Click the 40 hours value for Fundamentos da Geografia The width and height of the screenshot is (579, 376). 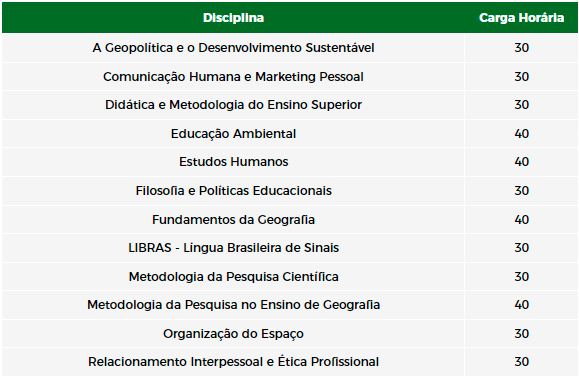[x=521, y=220]
